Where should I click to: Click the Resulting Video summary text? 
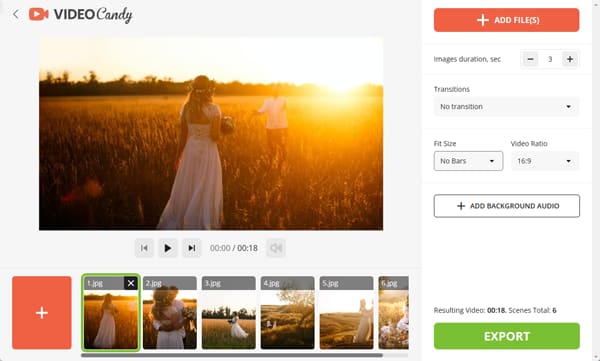495,310
